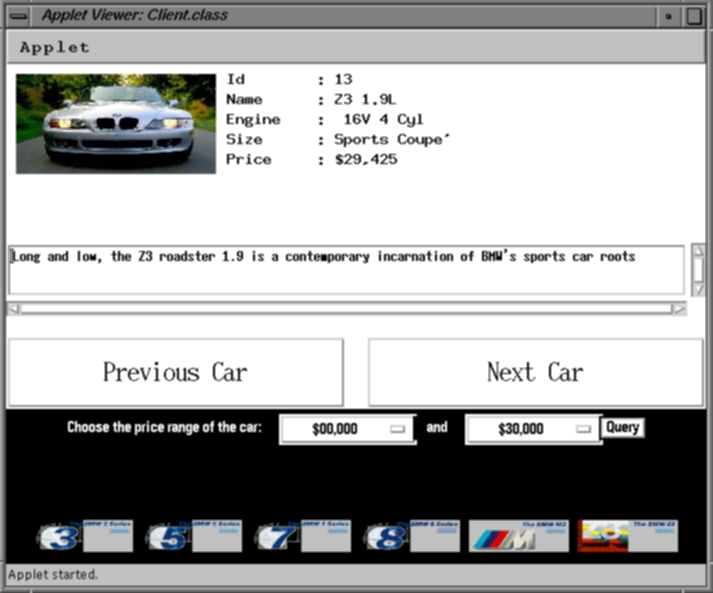Click the maximize square button in title bar
This screenshot has height=593, width=713.
pyautogui.click(x=694, y=16)
